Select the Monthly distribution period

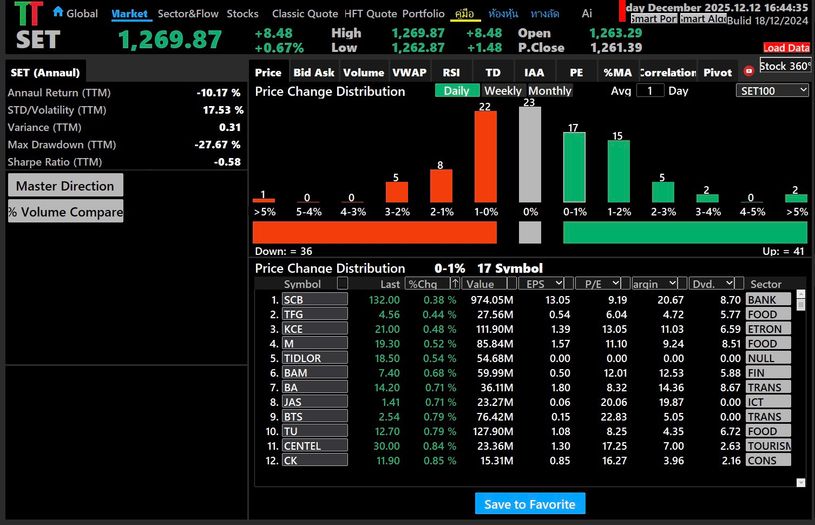549,91
